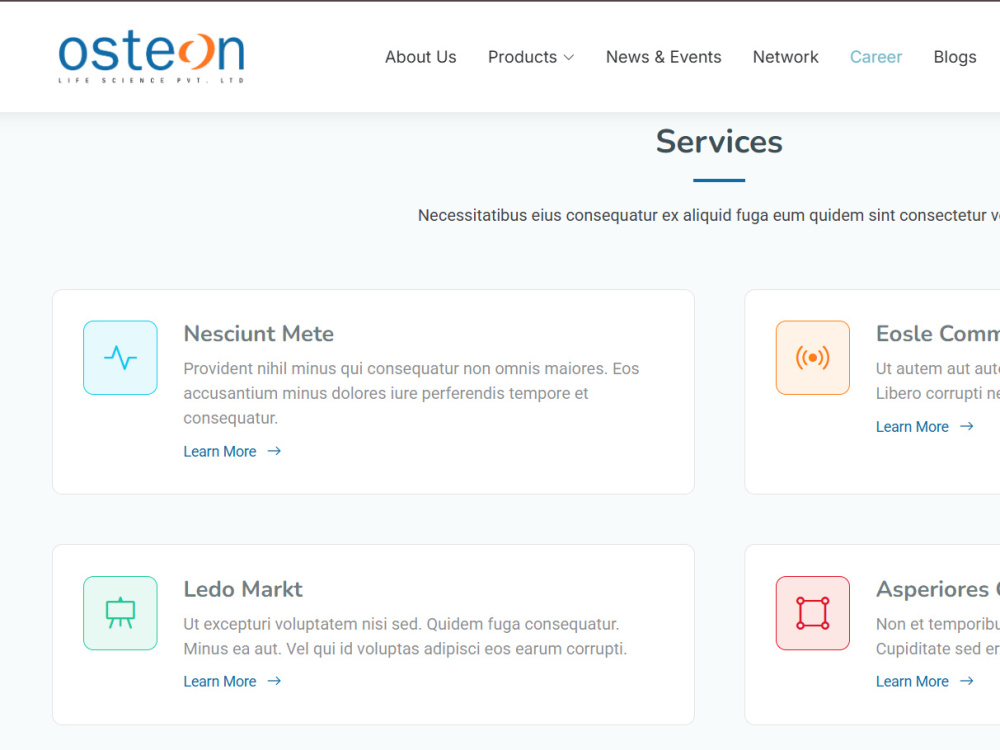
Task: Open the About Us page
Action: (x=420, y=57)
